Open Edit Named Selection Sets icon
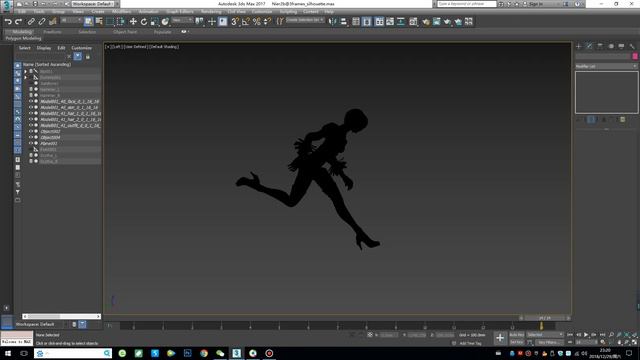 point(280,22)
